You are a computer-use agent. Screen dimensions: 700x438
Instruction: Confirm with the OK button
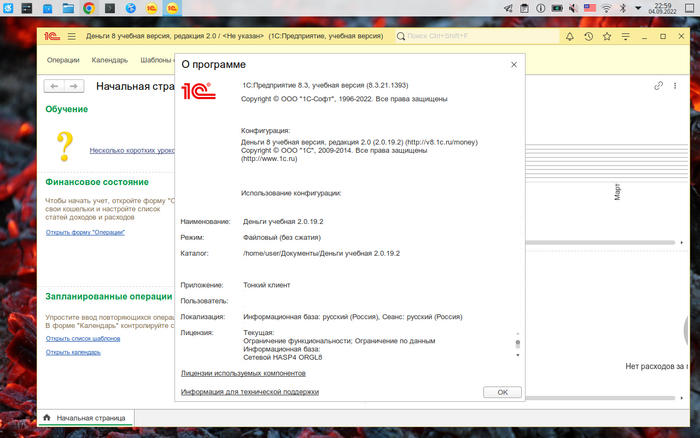[502, 392]
